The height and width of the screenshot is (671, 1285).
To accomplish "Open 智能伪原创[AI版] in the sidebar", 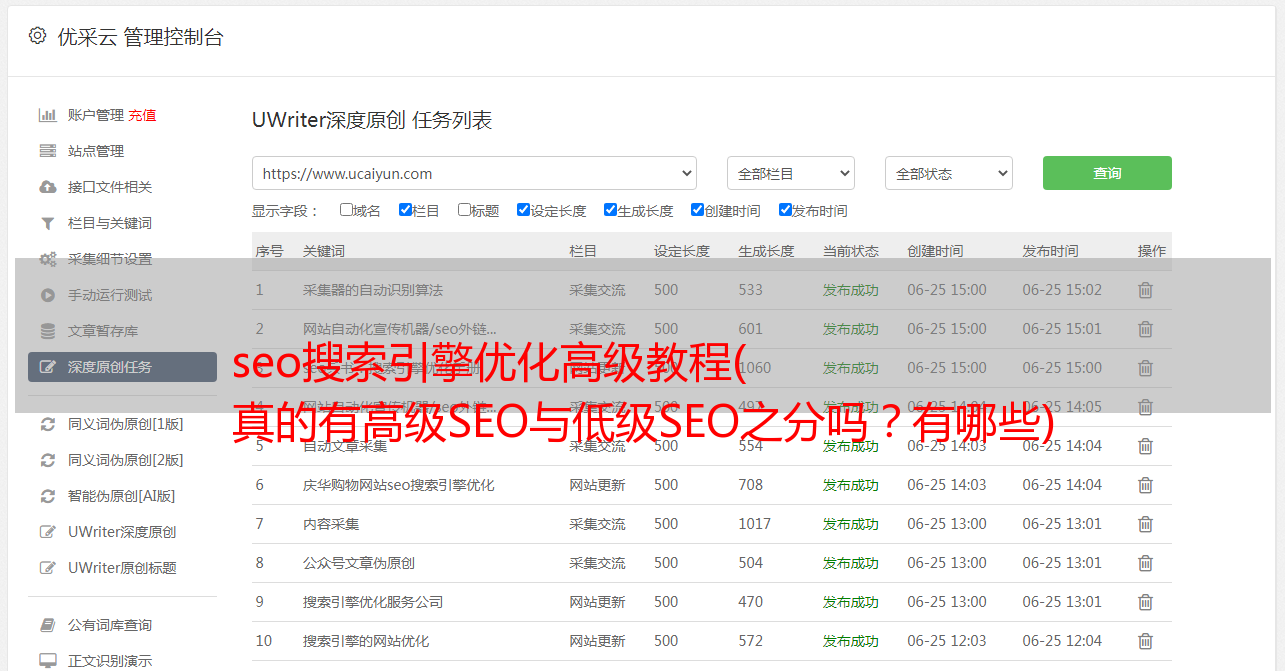I will (x=122, y=496).
